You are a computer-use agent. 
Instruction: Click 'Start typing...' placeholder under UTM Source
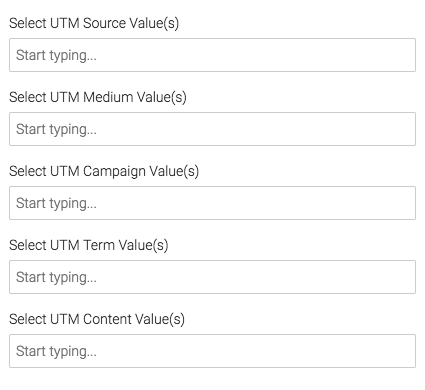(x=56, y=56)
